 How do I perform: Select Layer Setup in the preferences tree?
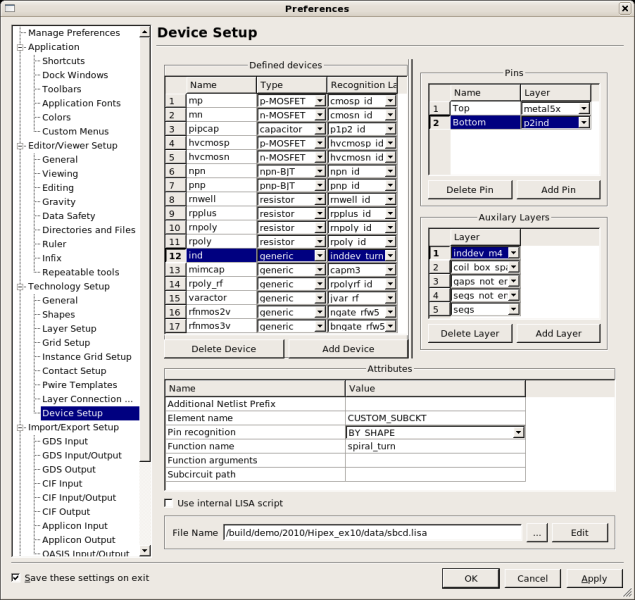pos(69,328)
